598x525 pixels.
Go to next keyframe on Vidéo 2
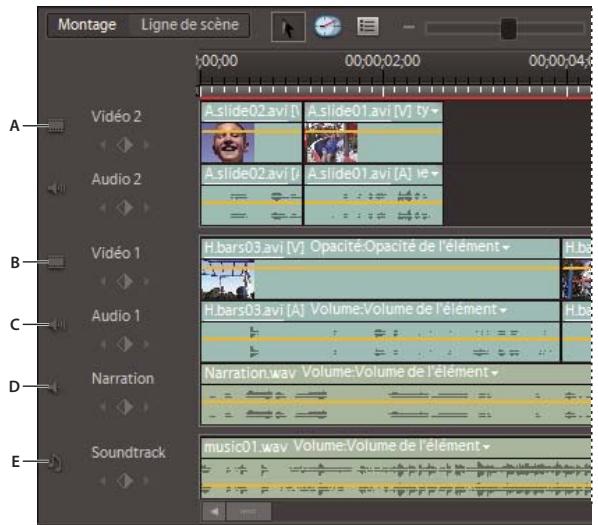[x=146, y=145]
